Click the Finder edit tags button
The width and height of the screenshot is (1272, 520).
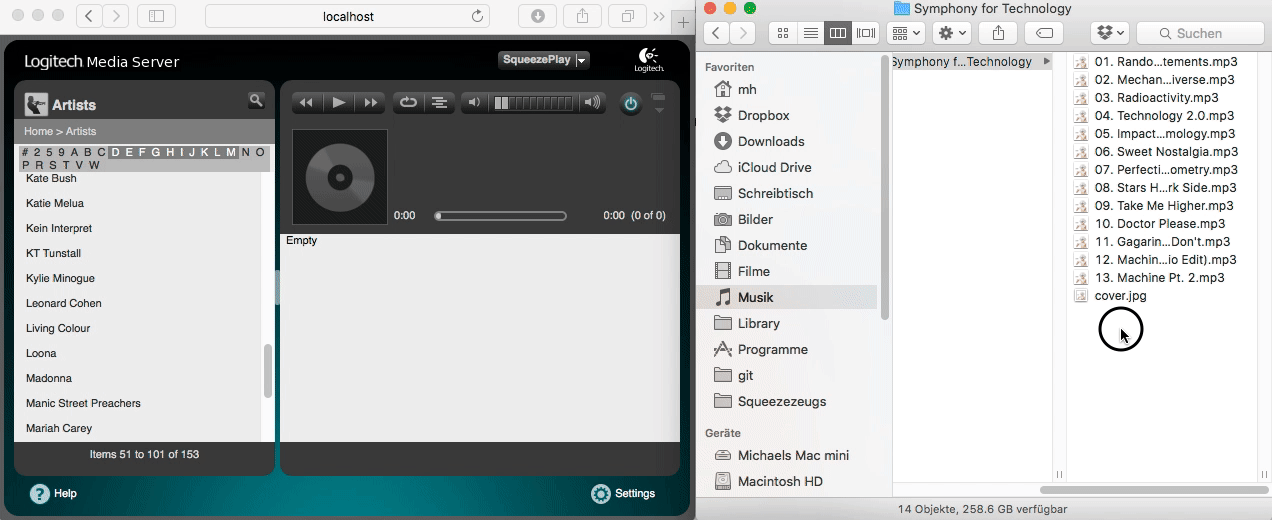pos(1044,33)
